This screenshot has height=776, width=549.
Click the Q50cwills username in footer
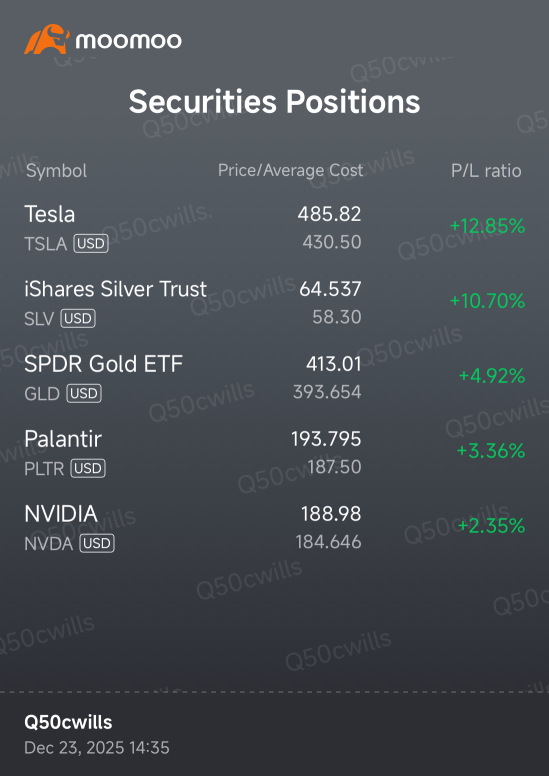click(x=68, y=723)
